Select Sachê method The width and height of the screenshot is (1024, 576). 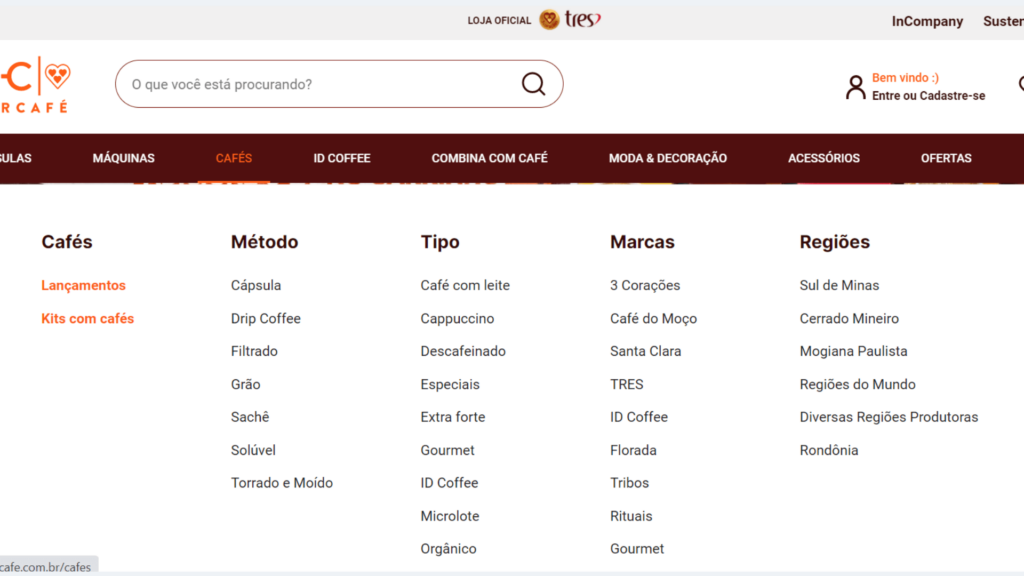click(250, 417)
